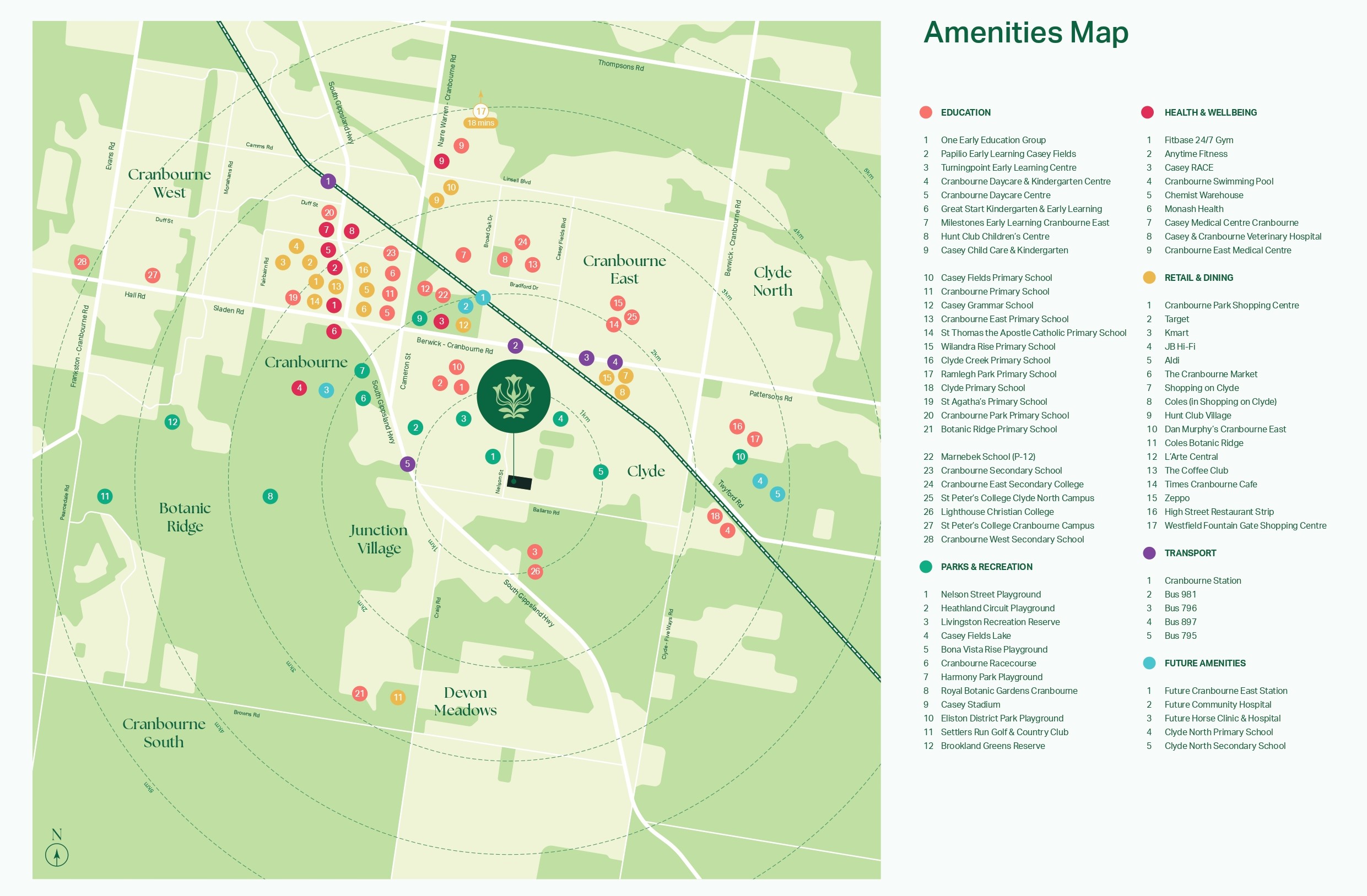
Task: Select the Future Amenities teal legend dot
Action: (x=1149, y=664)
